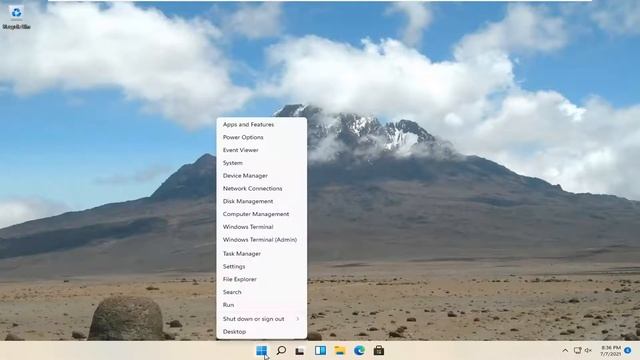640x360 pixels.
Task: Choose Apps and Features
Action: coord(262,124)
